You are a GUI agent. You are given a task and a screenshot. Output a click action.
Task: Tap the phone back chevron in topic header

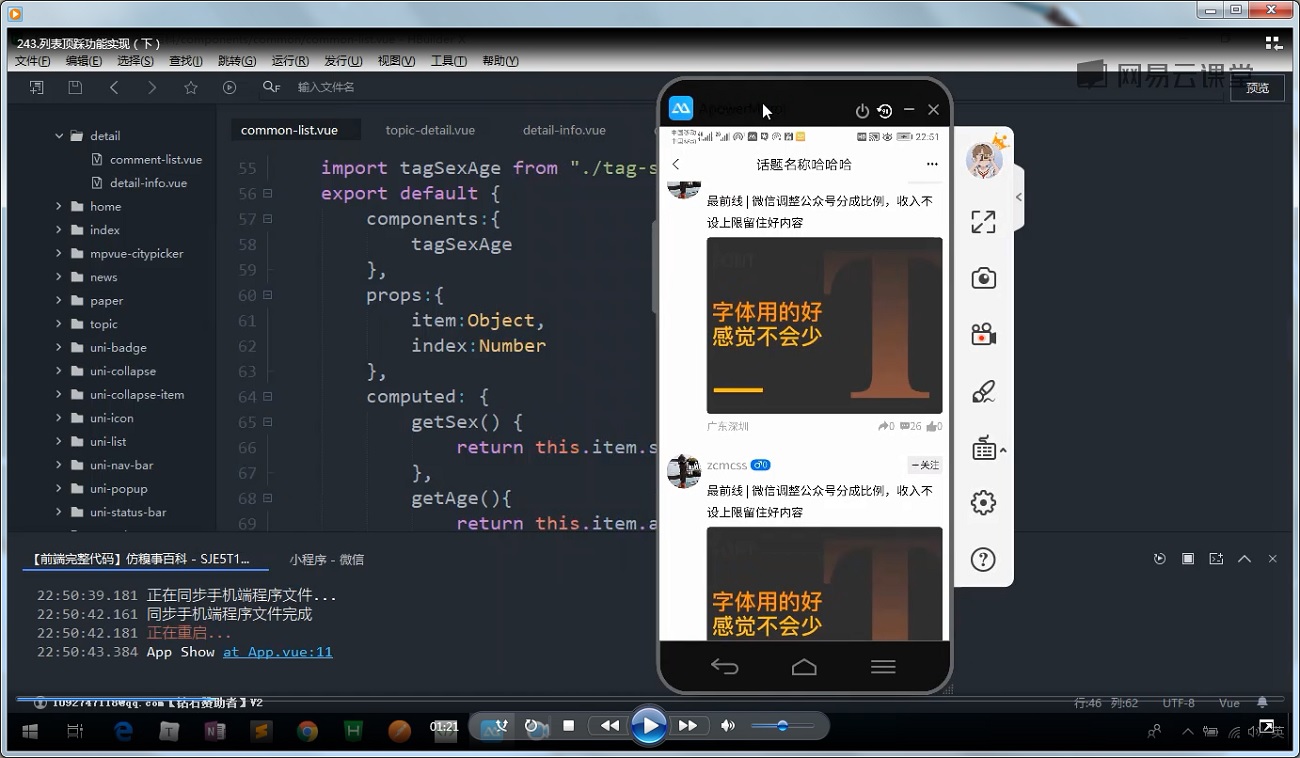pyautogui.click(x=676, y=164)
